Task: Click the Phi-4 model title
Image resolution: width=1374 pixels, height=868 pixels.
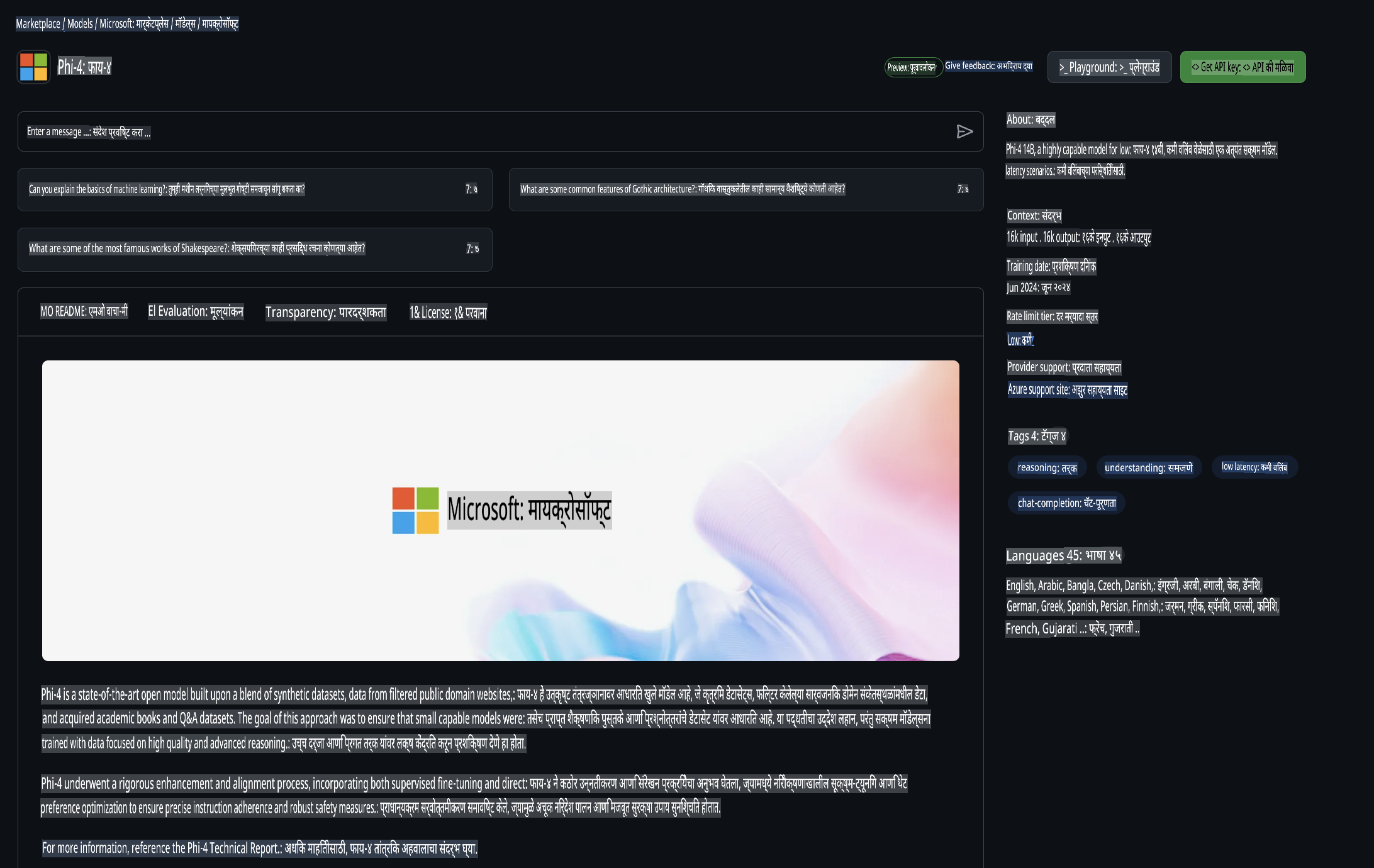Action: coord(84,67)
